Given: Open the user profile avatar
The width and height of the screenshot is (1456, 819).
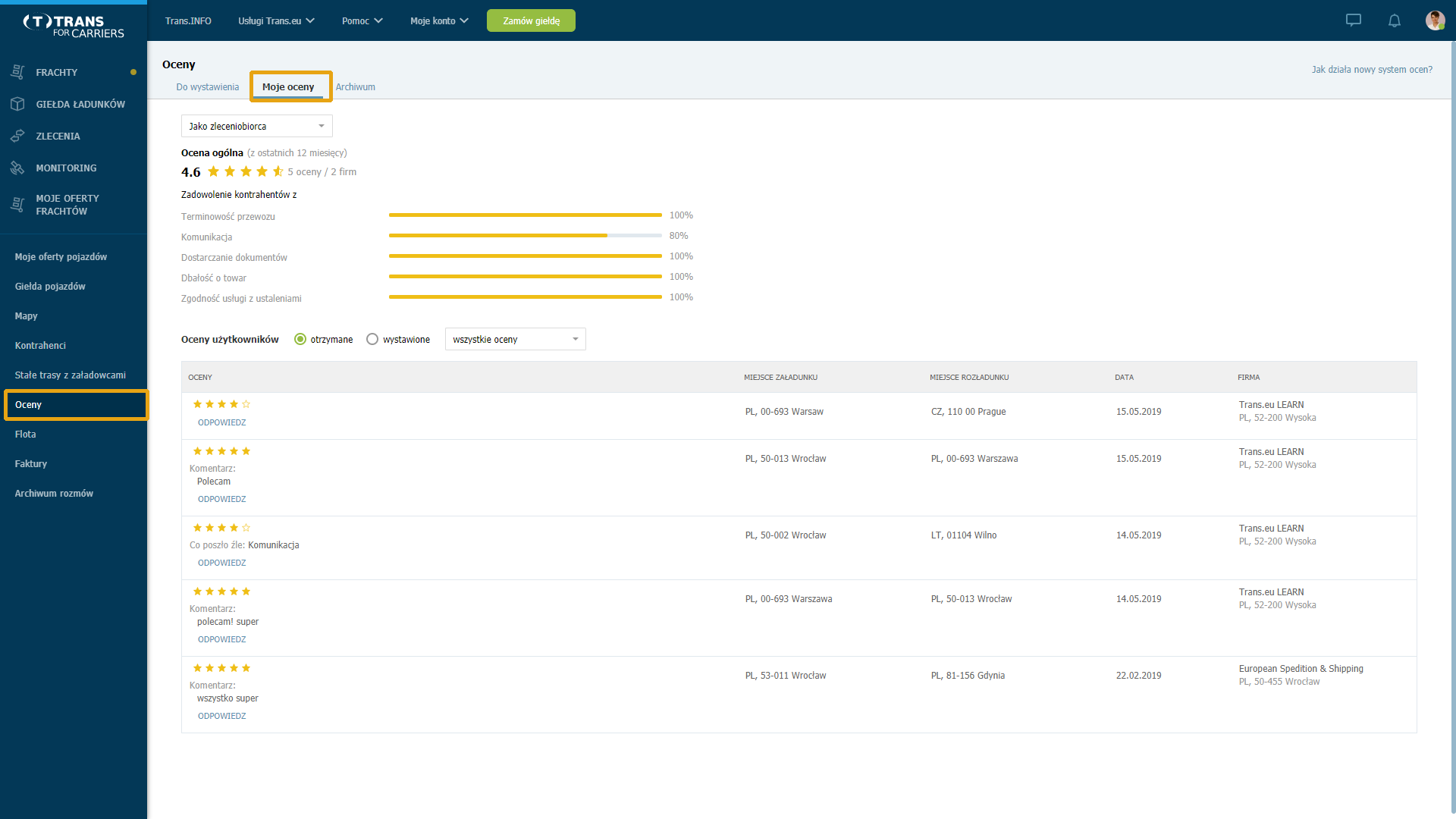Looking at the screenshot, I should click(x=1435, y=20).
